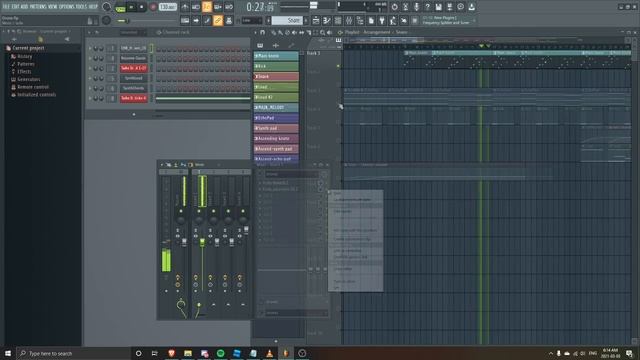This screenshot has height=360, width=640.
Task: Click the undo history circular arrow icon
Action: pyautogui.click(x=394, y=7)
